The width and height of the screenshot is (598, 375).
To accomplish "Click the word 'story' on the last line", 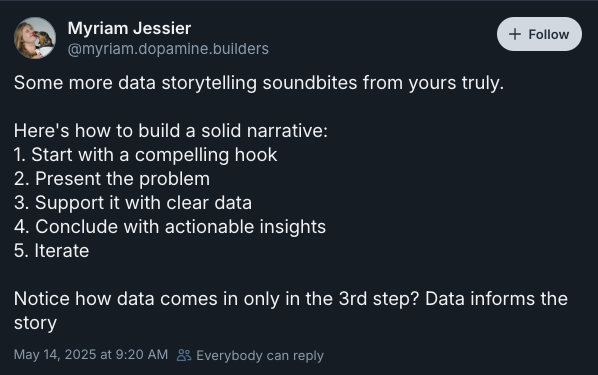I will point(35,323).
